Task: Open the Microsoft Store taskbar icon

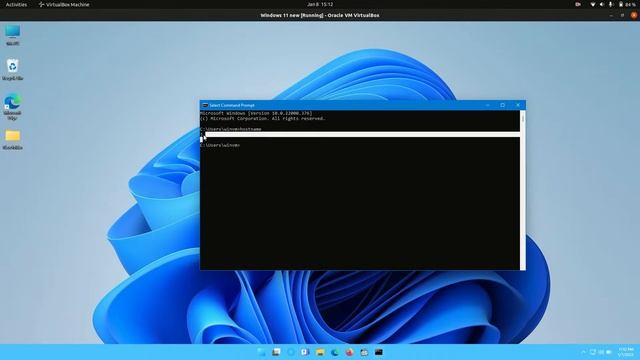Action: click(364, 352)
